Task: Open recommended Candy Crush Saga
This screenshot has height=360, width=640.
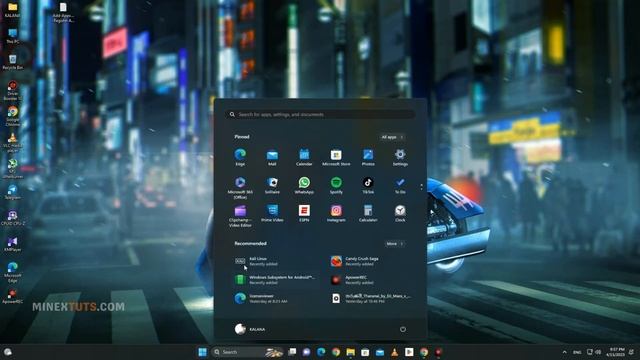Action: (371, 261)
